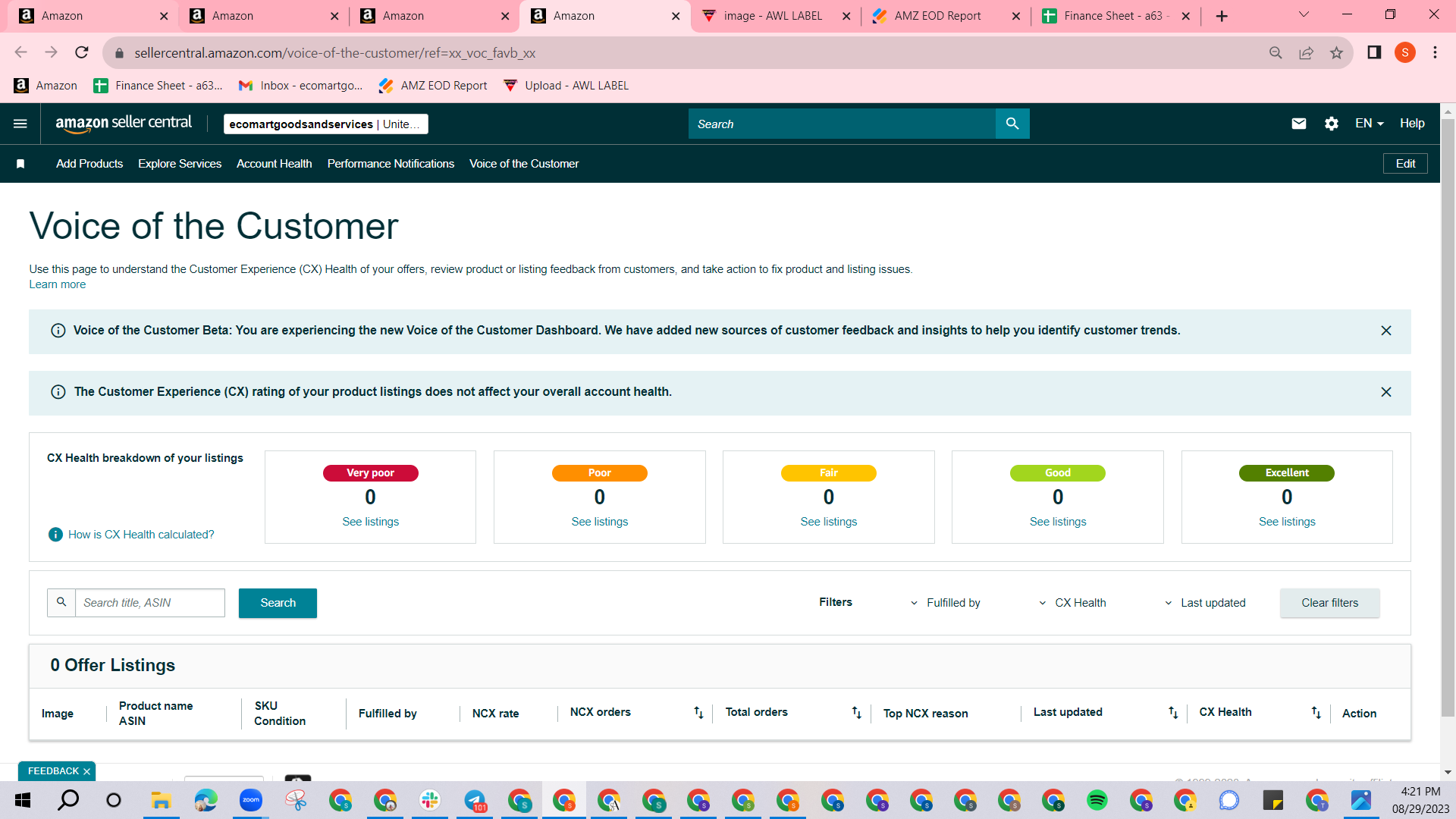Switch to the AMZ EOD Report tab

point(938,16)
